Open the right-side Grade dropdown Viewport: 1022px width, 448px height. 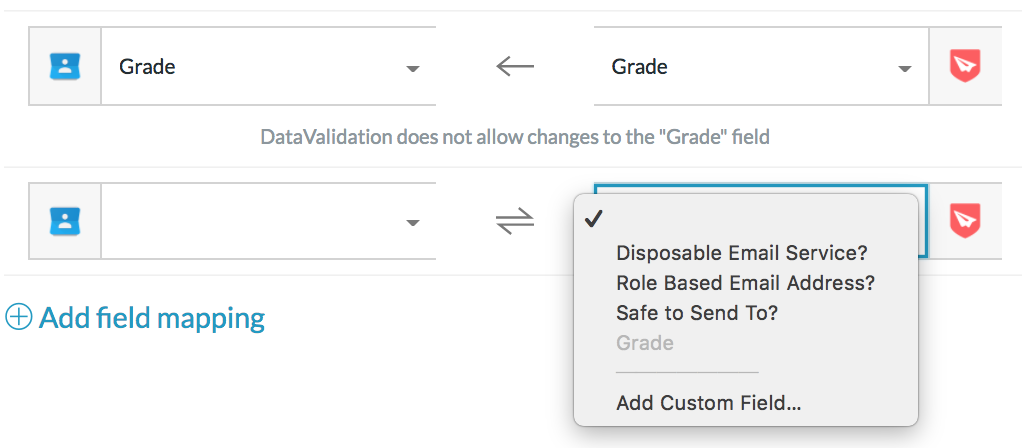click(x=760, y=67)
